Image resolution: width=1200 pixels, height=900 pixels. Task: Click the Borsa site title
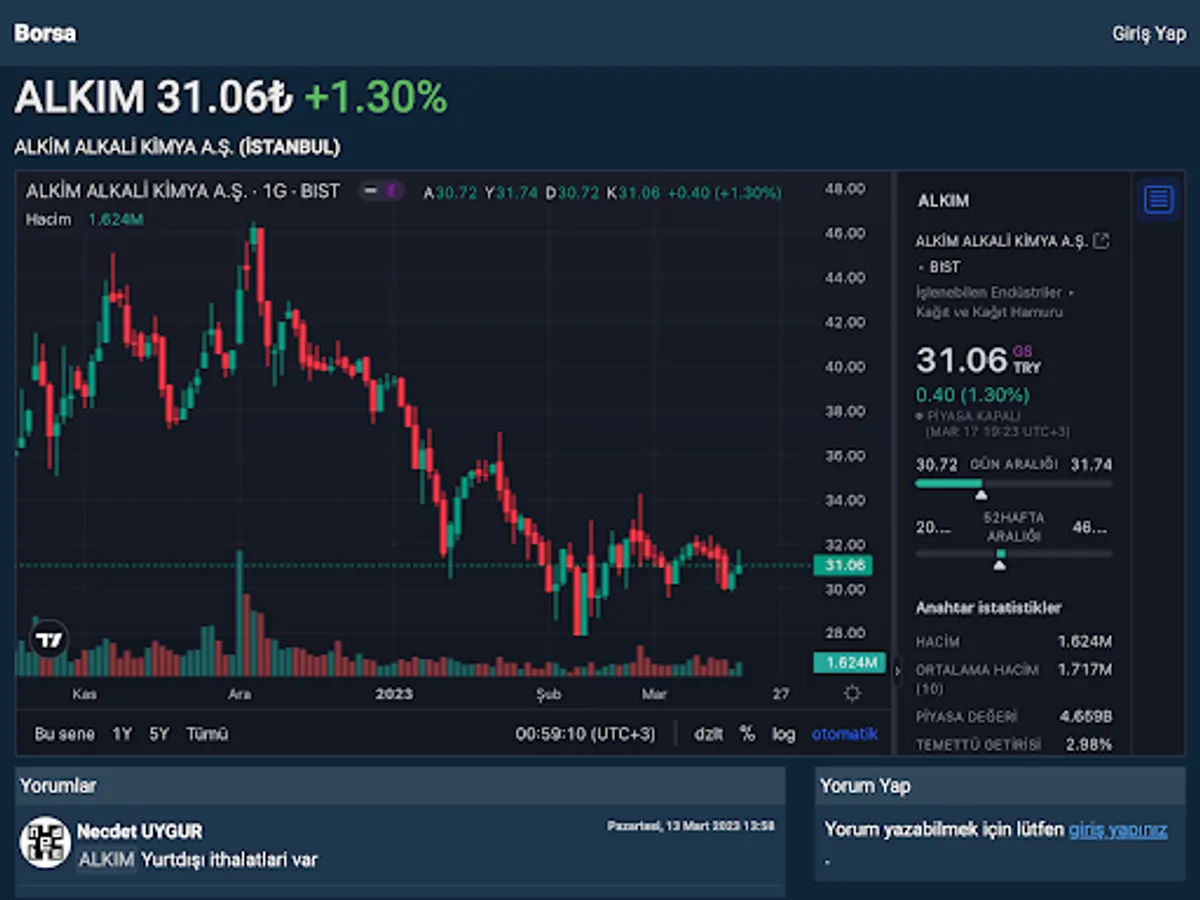(45, 33)
